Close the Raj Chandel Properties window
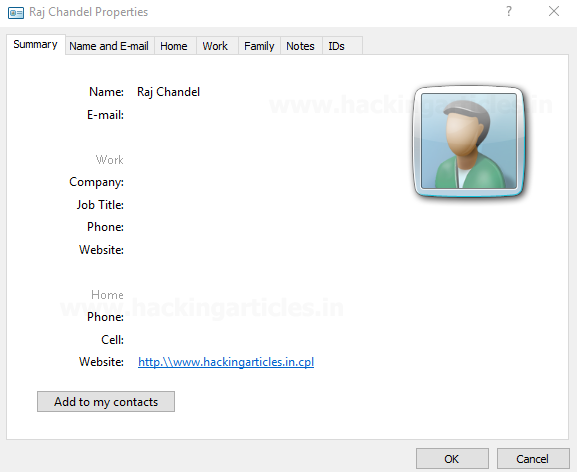Viewport: 577px width, 472px height. [x=554, y=11]
